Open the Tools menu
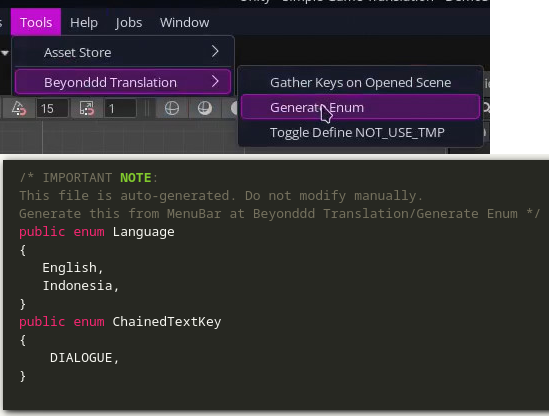This screenshot has width=549, height=419. [36, 22]
